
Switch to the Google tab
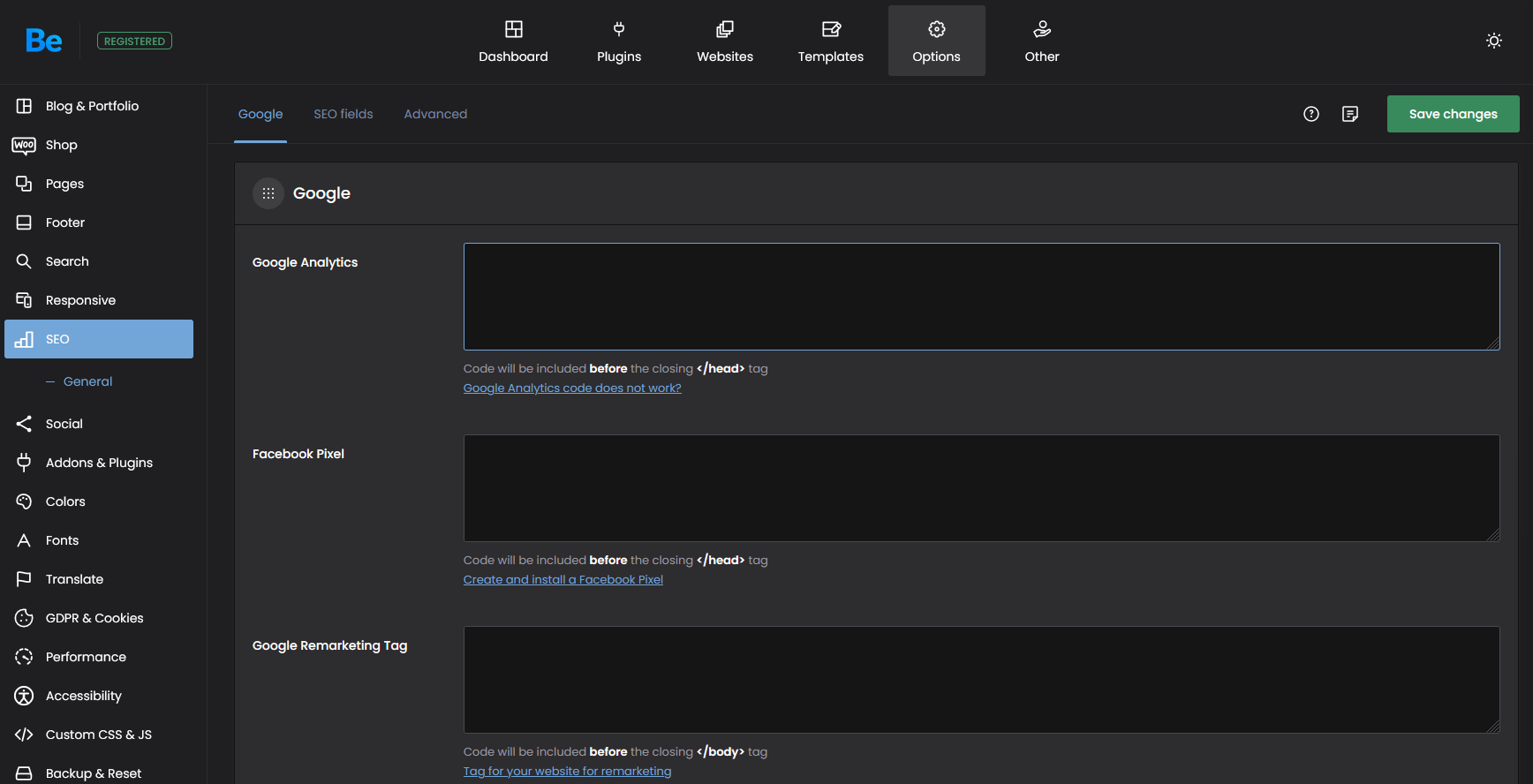pyautogui.click(x=261, y=114)
